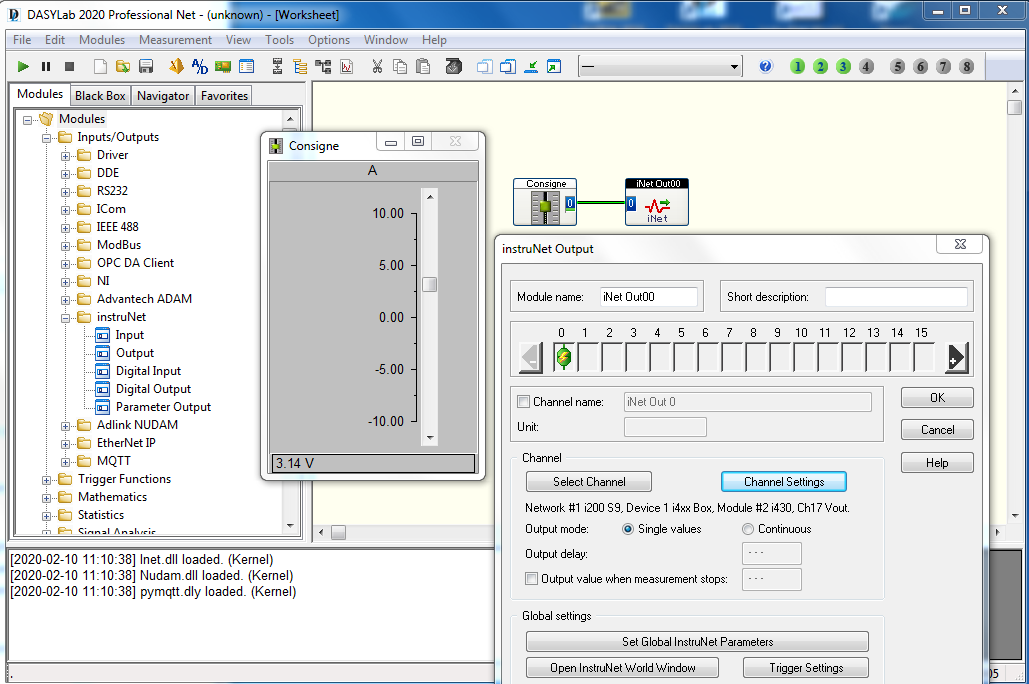Click the blue help question mark icon
This screenshot has height=684, width=1029.
765,66
